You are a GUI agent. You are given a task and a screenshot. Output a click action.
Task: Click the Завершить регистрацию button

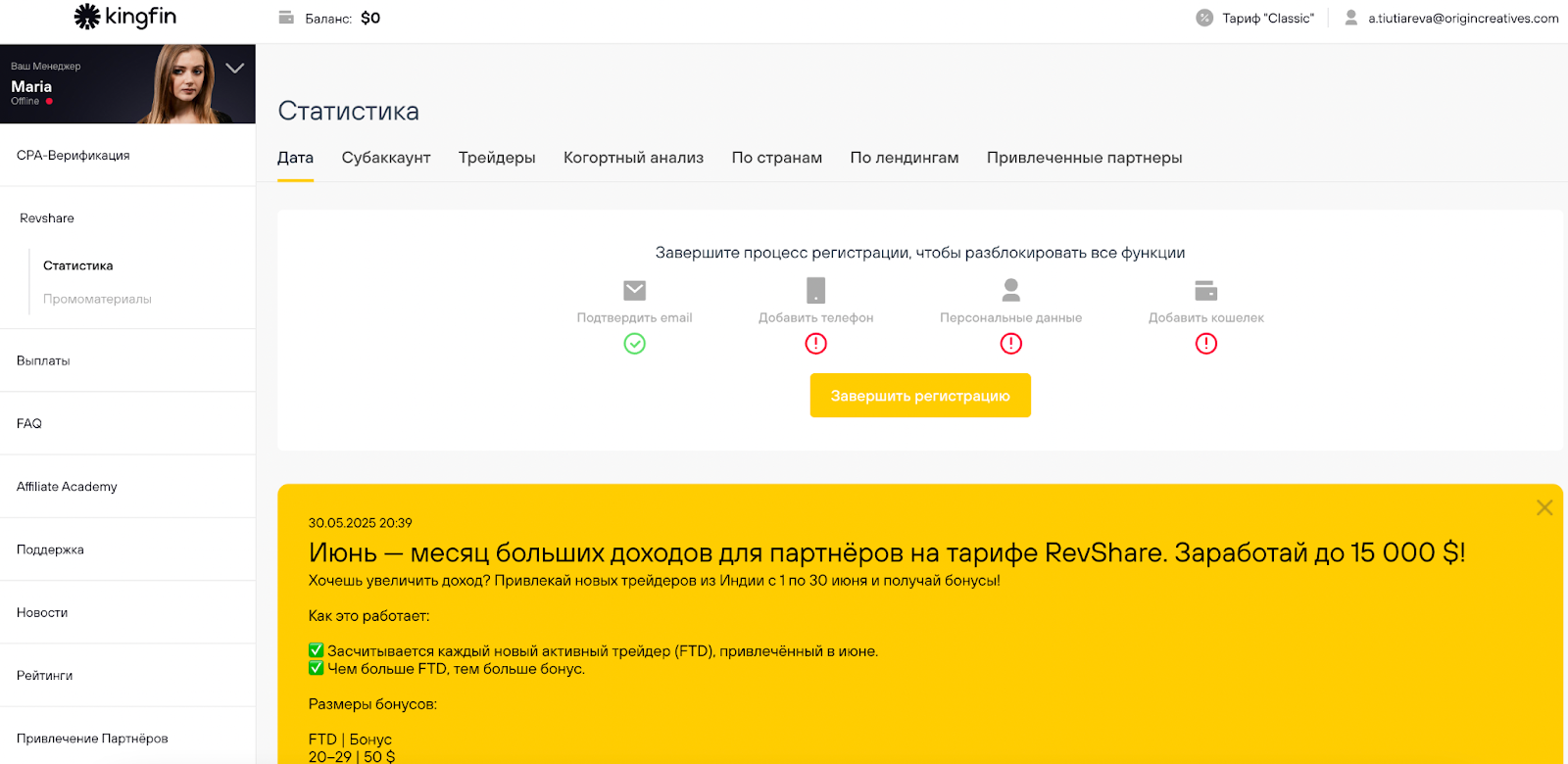920,396
